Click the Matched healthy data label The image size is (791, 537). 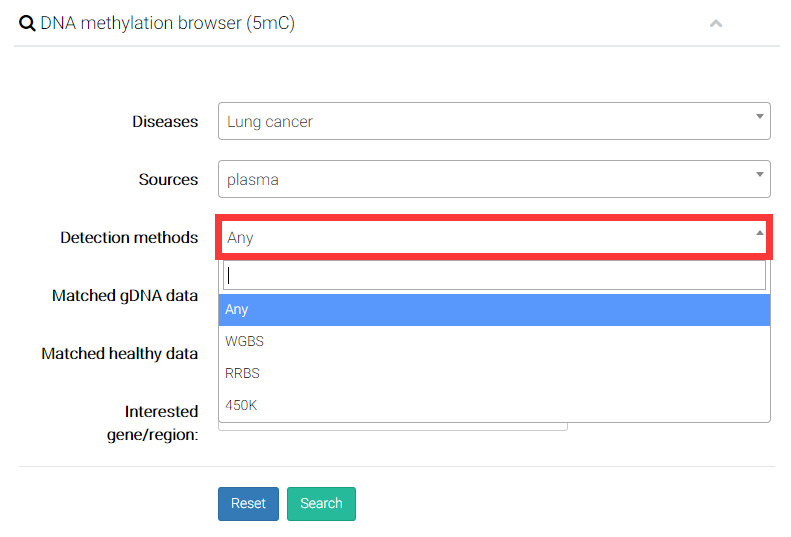coord(119,354)
